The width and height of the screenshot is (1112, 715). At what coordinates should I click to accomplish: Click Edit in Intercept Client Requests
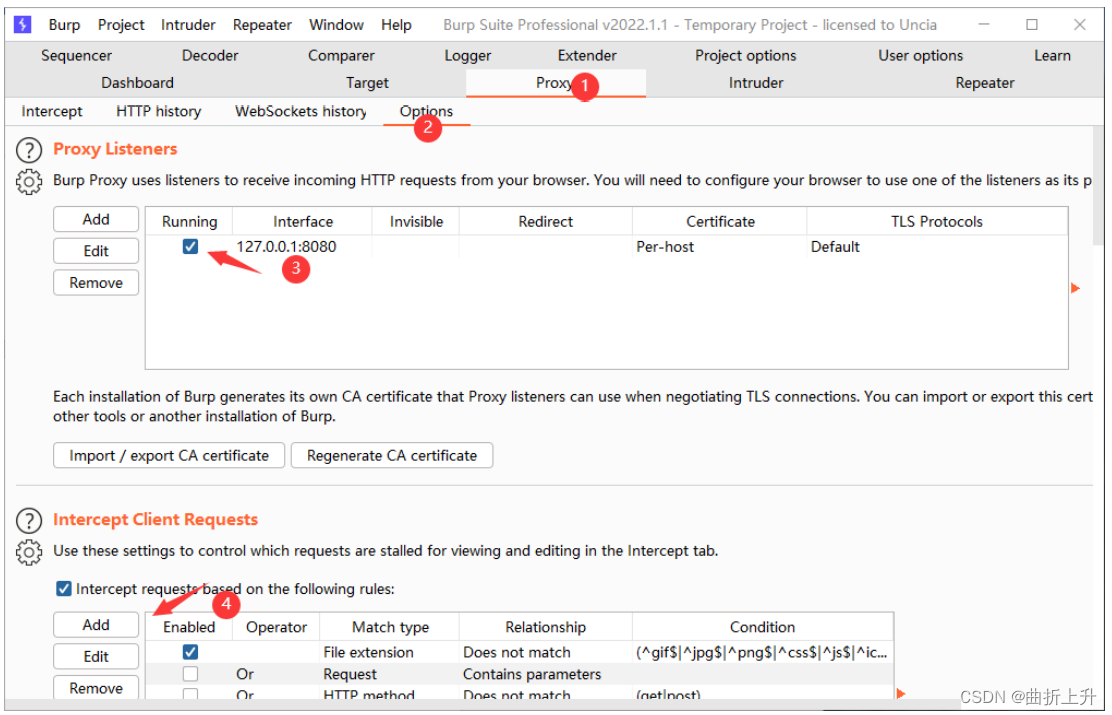[96, 658]
